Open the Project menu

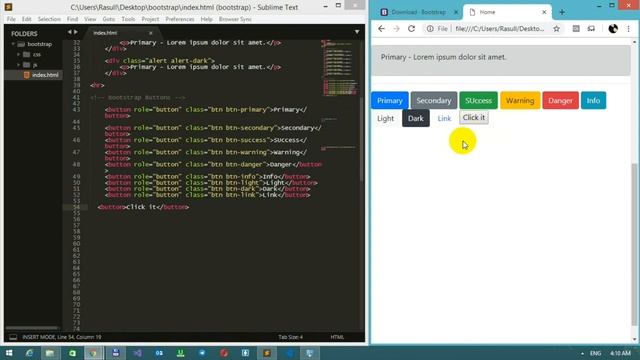click(x=150, y=19)
